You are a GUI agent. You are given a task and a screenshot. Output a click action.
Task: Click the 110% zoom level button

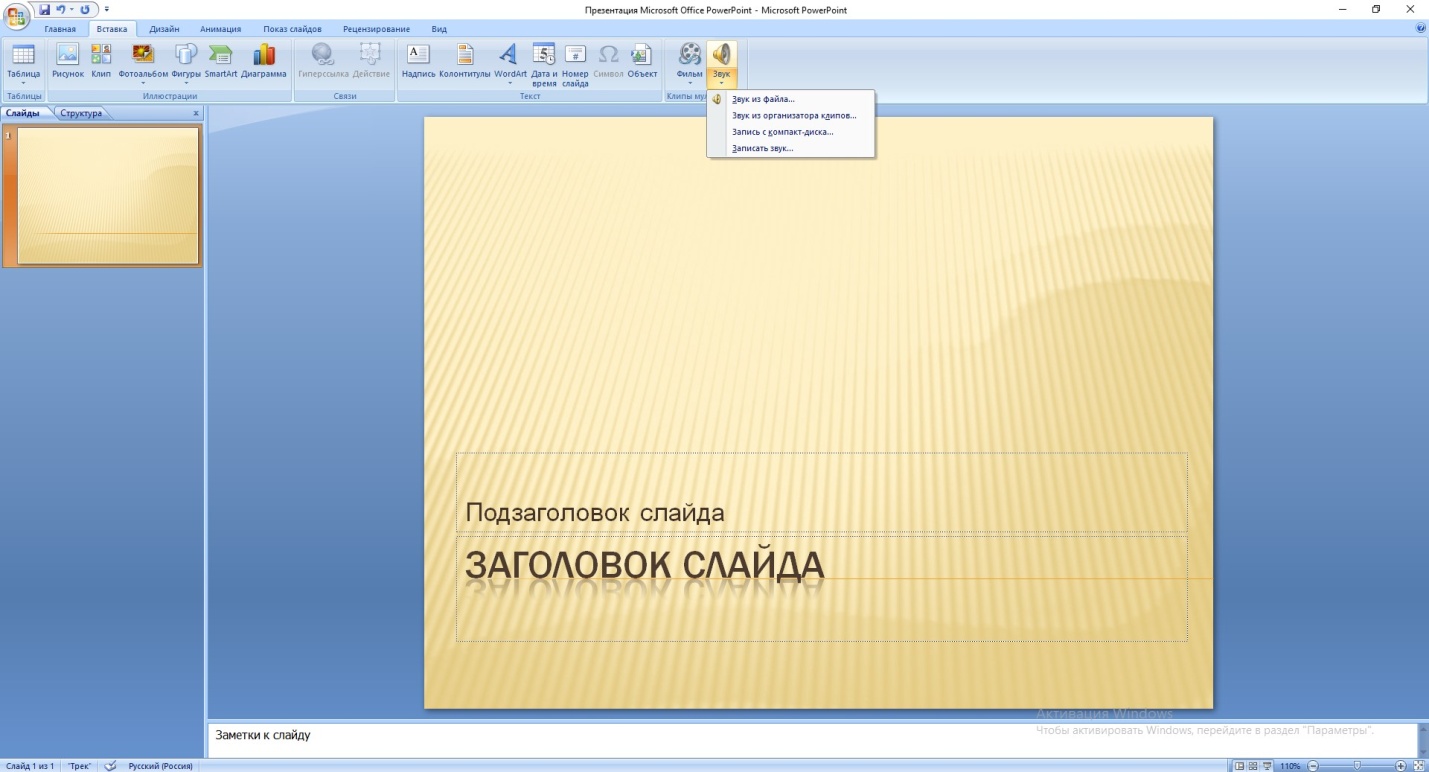1290,765
